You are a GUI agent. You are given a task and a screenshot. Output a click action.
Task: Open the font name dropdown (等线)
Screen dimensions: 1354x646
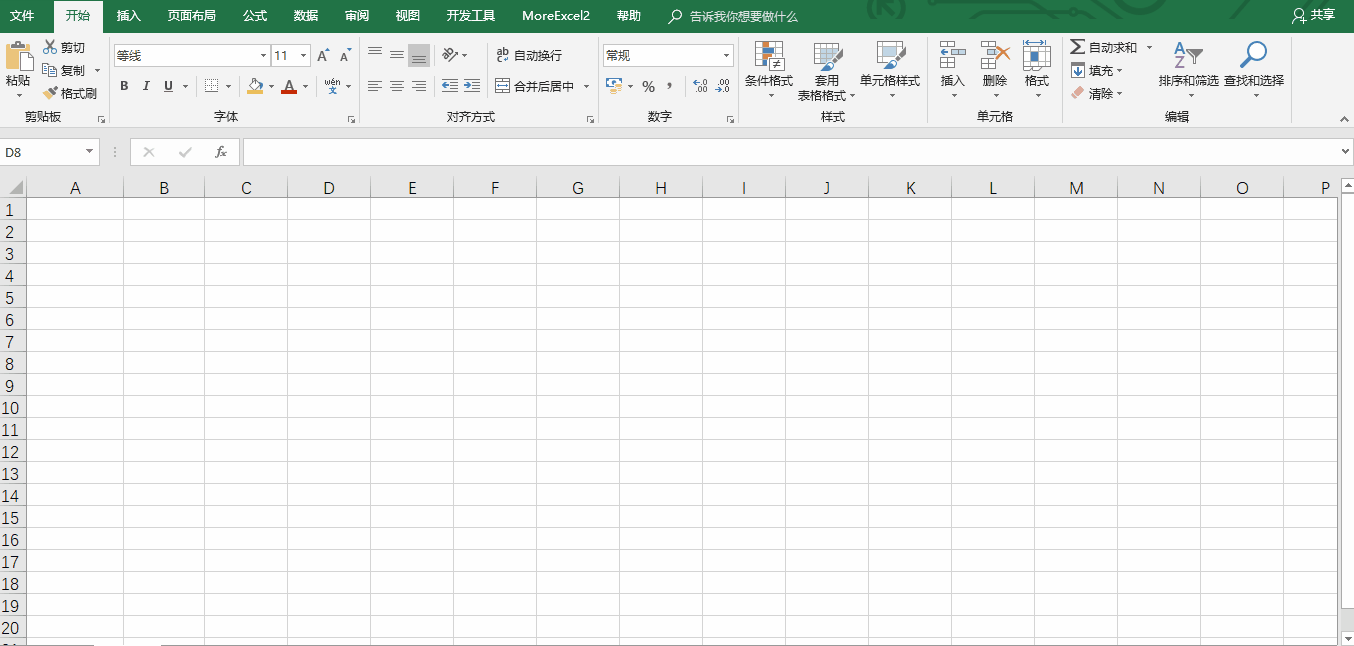point(264,56)
